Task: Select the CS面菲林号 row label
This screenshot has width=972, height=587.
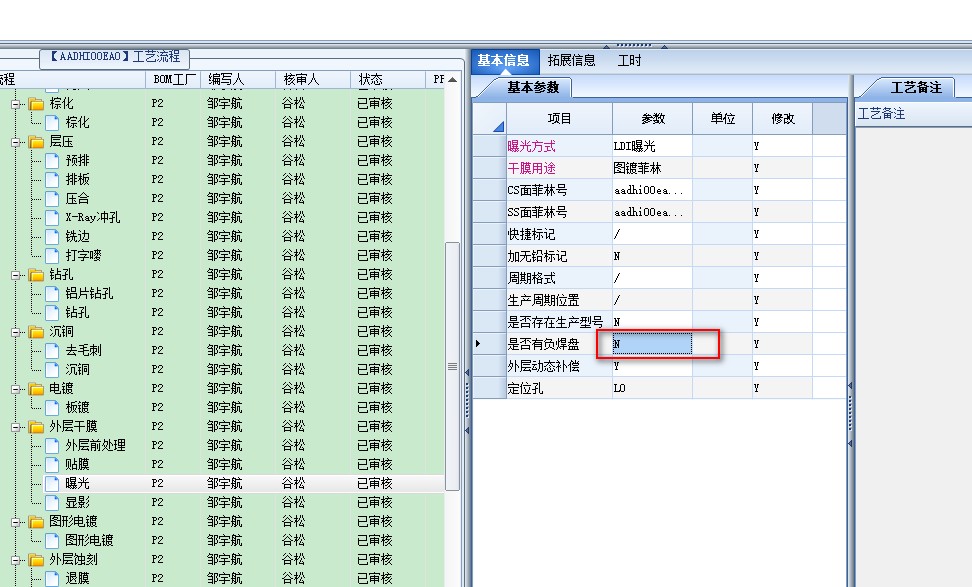Action: click(x=537, y=190)
